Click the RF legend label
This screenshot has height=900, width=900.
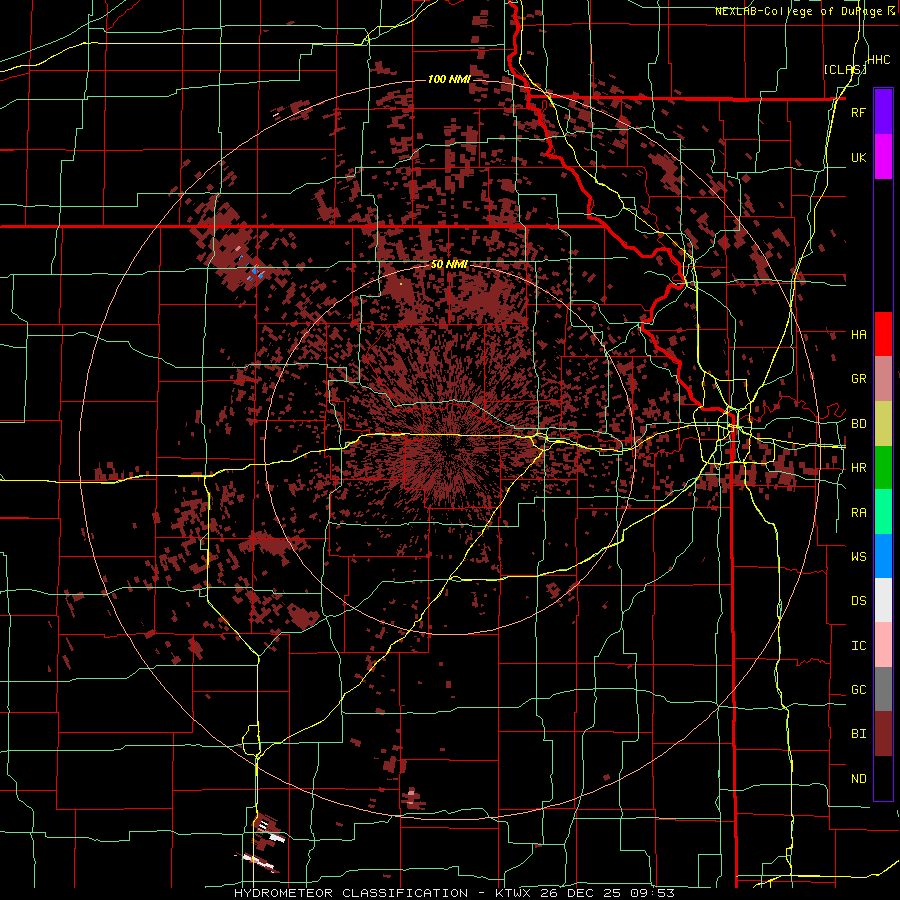click(x=858, y=112)
